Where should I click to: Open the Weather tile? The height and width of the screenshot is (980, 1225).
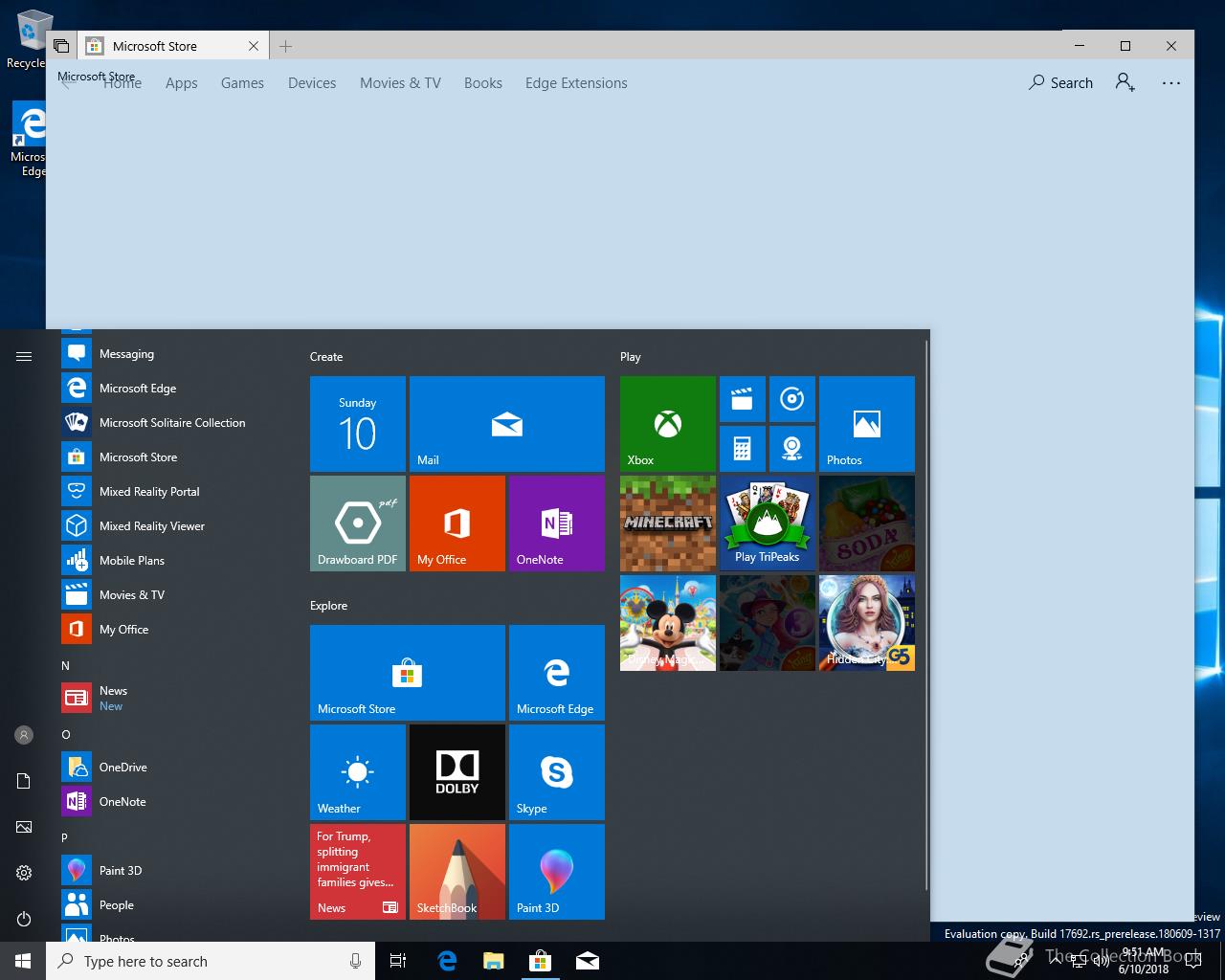[x=358, y=771]
